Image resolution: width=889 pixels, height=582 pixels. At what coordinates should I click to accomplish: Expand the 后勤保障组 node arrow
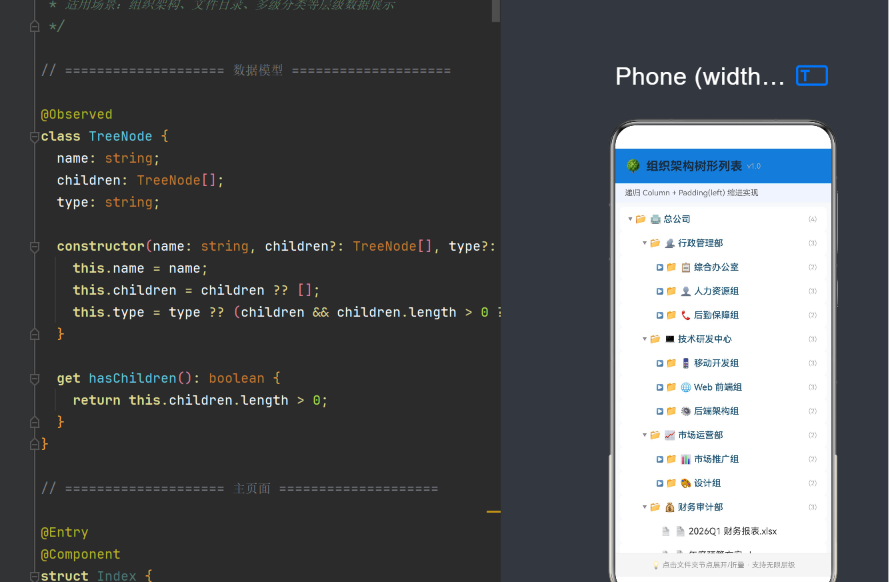659,315
